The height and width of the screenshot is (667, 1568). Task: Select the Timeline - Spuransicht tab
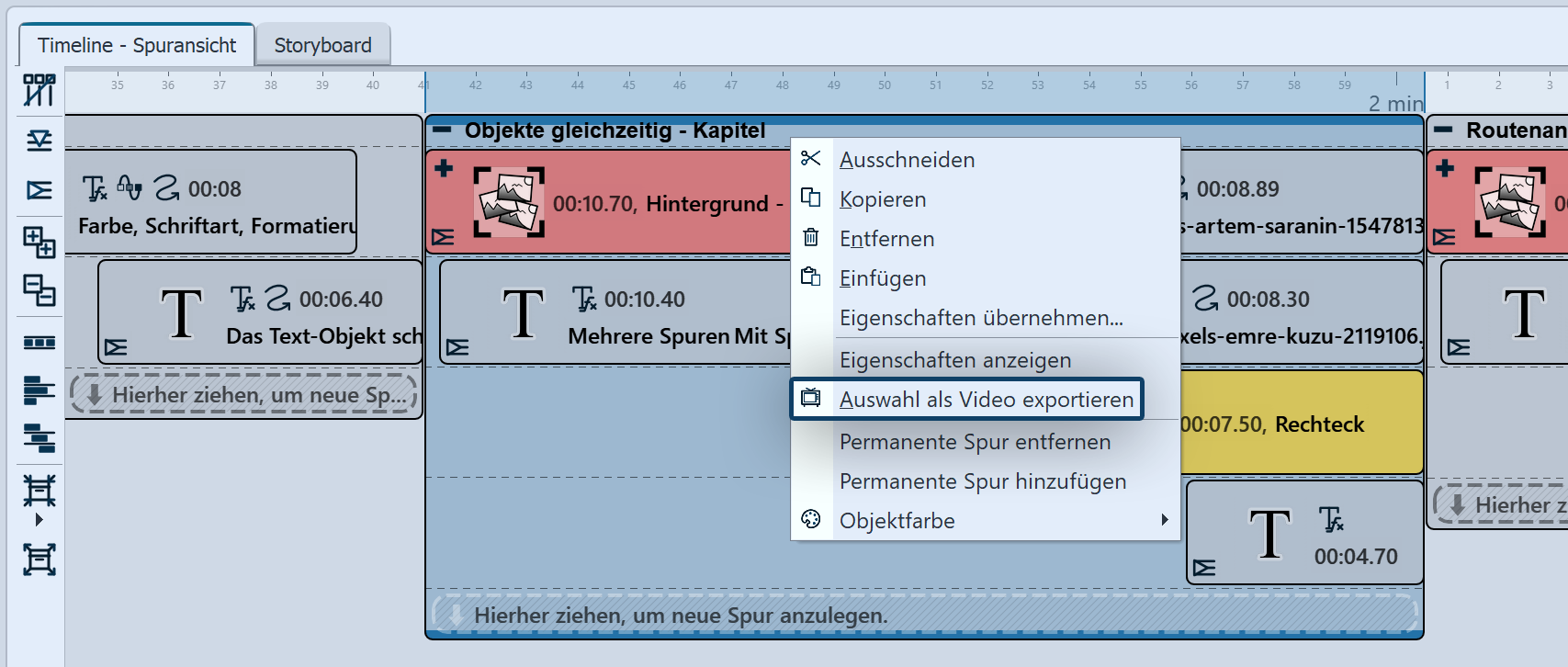[x=137, y=45]
